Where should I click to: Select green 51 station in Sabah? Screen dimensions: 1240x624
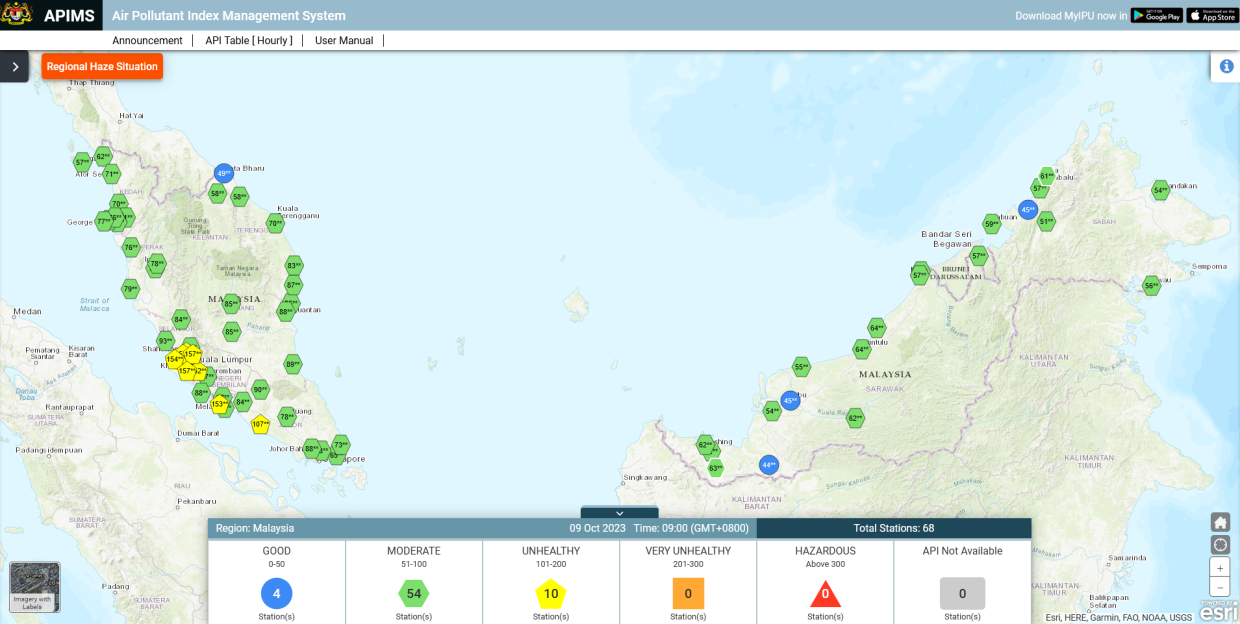(x=1046, y=221)
